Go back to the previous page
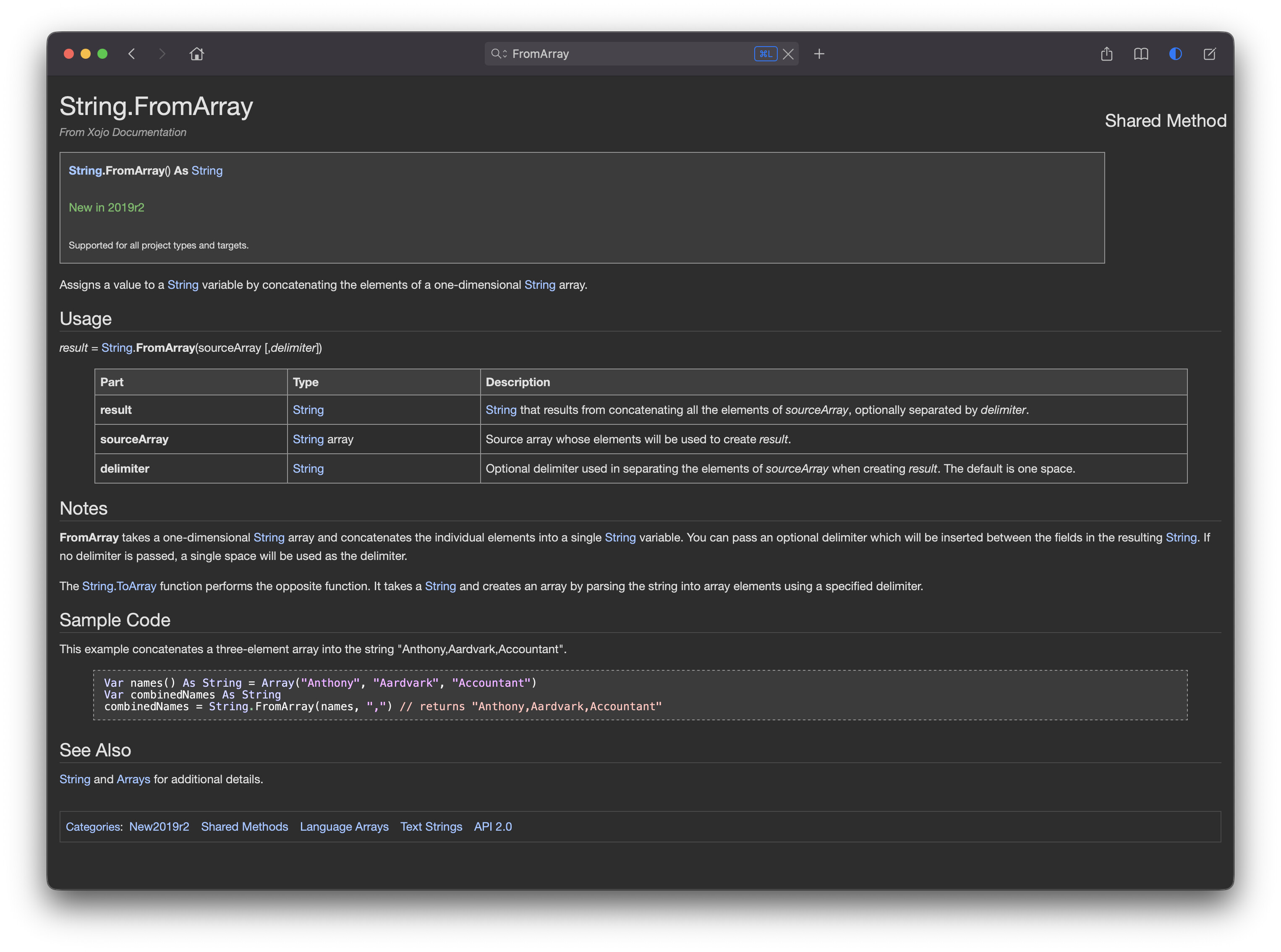1281x952 pixels. pyautogui.click(x=132, y=54)
